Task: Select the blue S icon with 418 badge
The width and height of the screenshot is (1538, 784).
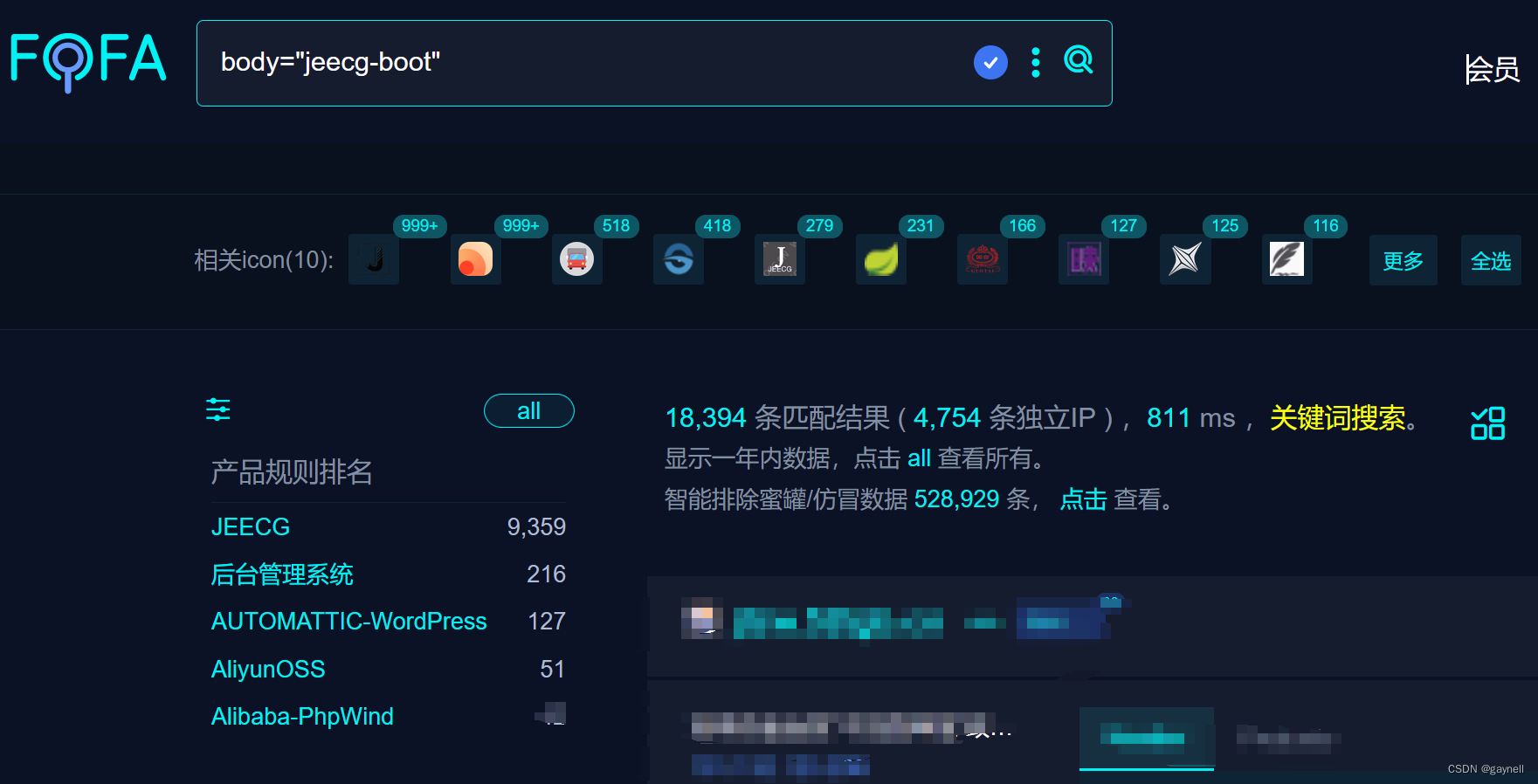Action: 678,259
